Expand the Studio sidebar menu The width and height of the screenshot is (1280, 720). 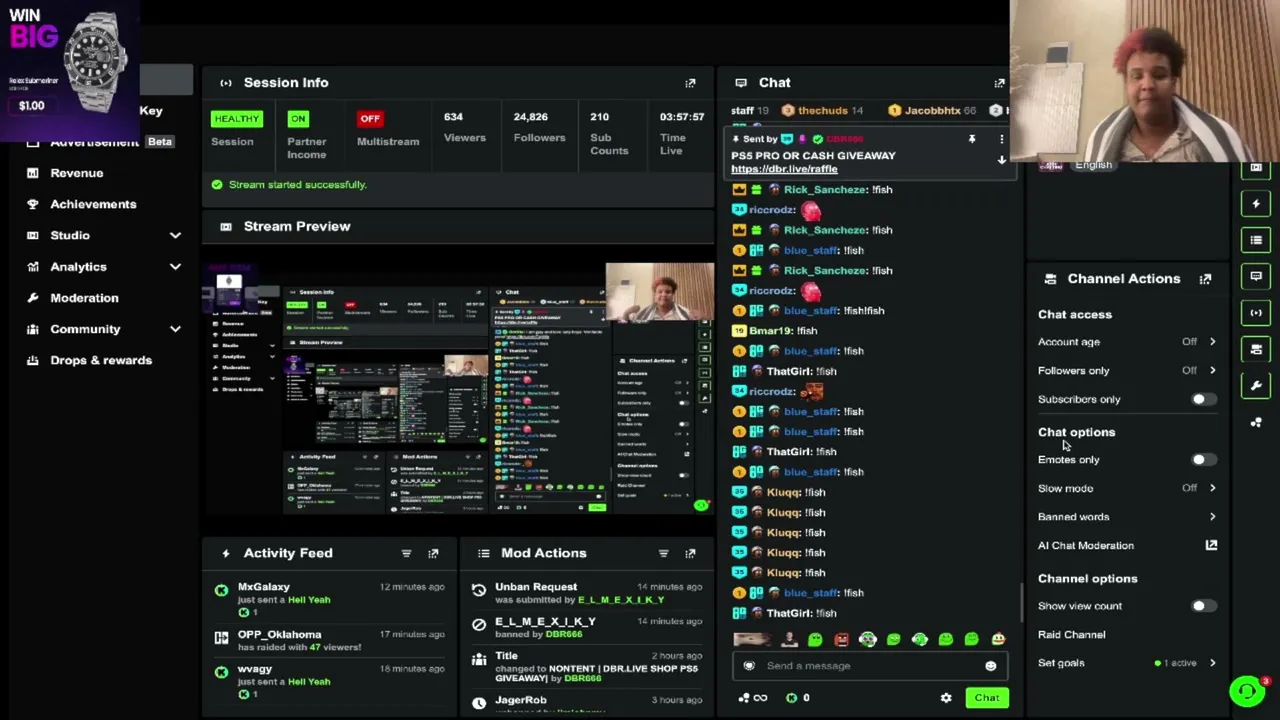pos(175,236)
